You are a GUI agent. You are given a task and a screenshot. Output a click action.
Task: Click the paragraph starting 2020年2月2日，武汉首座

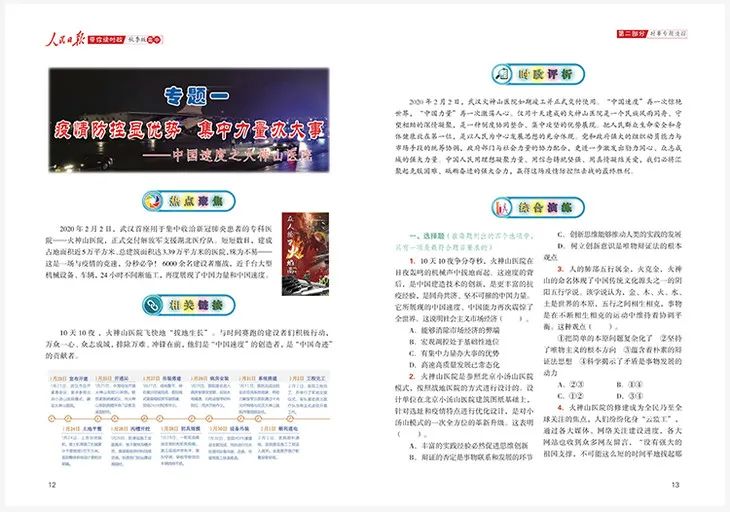tap(159, 252)
